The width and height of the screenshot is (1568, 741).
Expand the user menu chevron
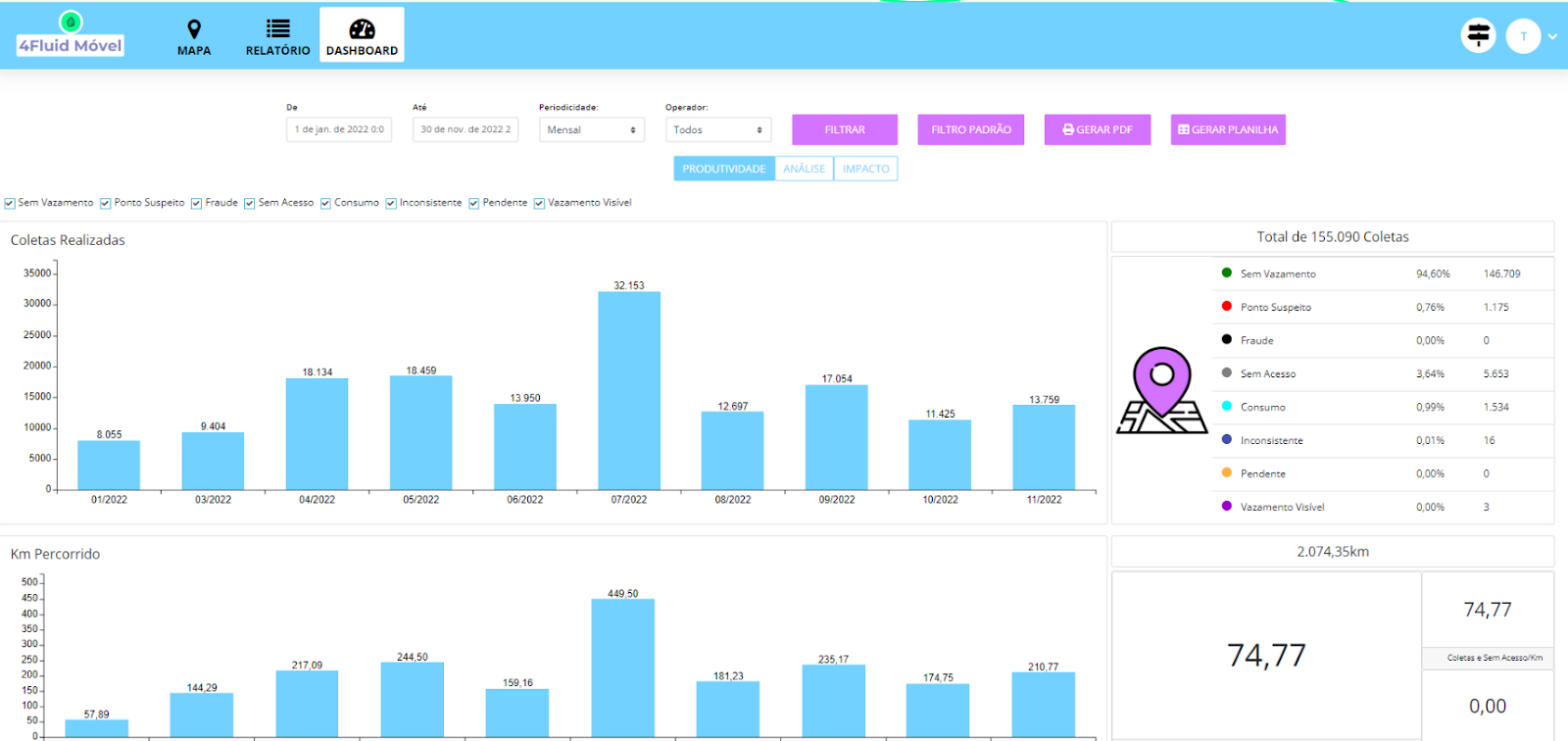pyautogui.click(x=1552, y=37)
